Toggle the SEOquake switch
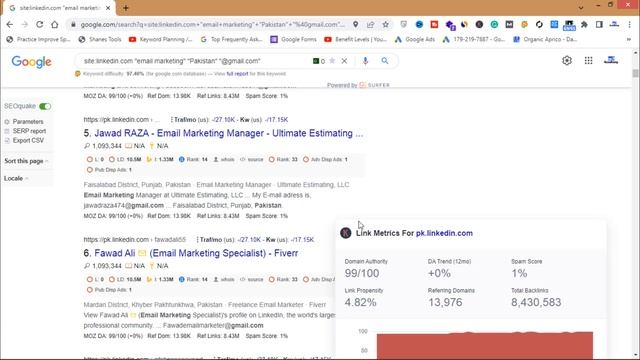Viewport: 640px width, 360px height. 45,106
